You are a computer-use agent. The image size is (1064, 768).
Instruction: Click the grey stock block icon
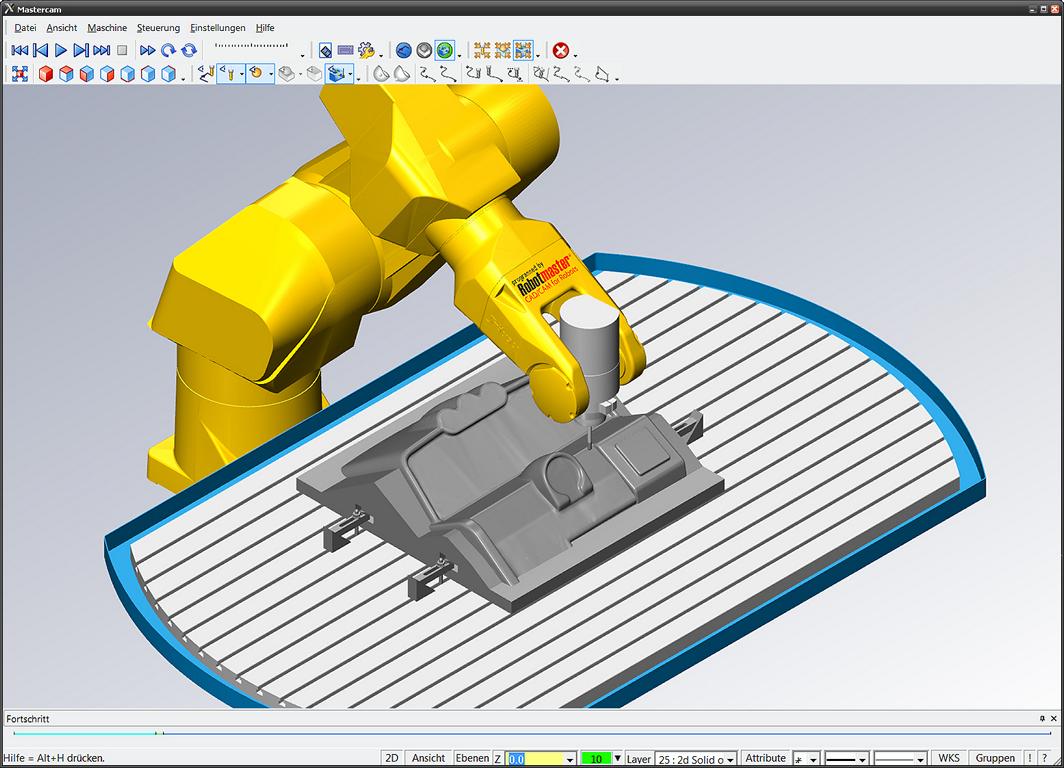tap(287, 74)
